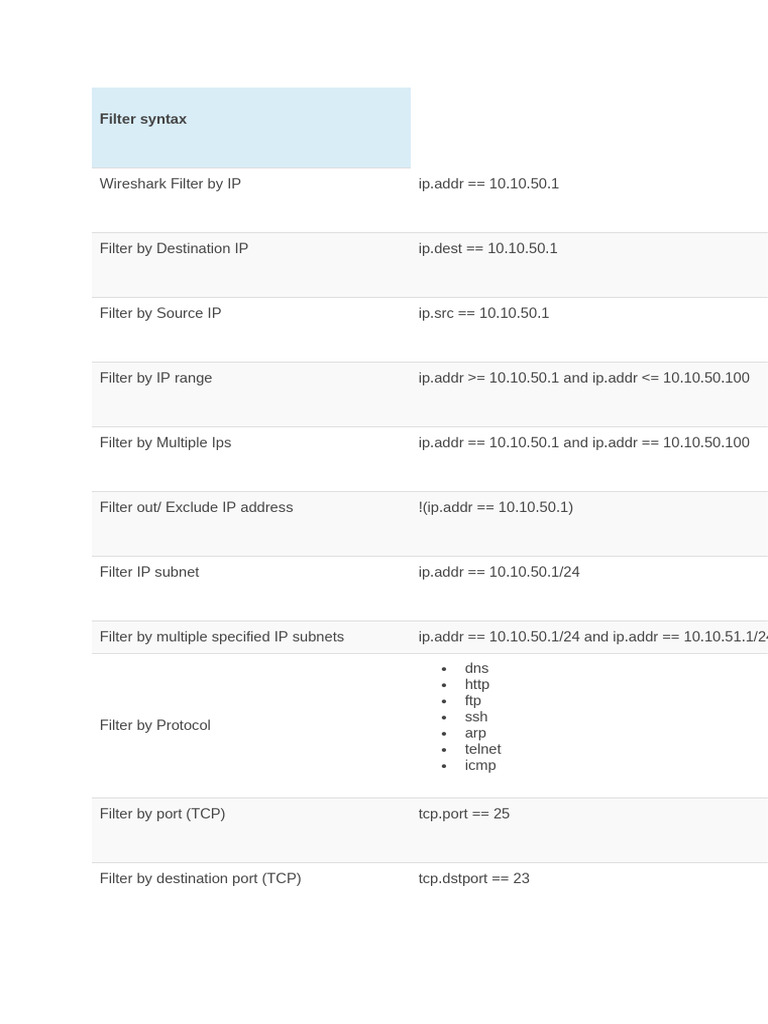768x1024 pixels.
Task: Click the tcp.port == 25 filter text
Action: point(464,814)
